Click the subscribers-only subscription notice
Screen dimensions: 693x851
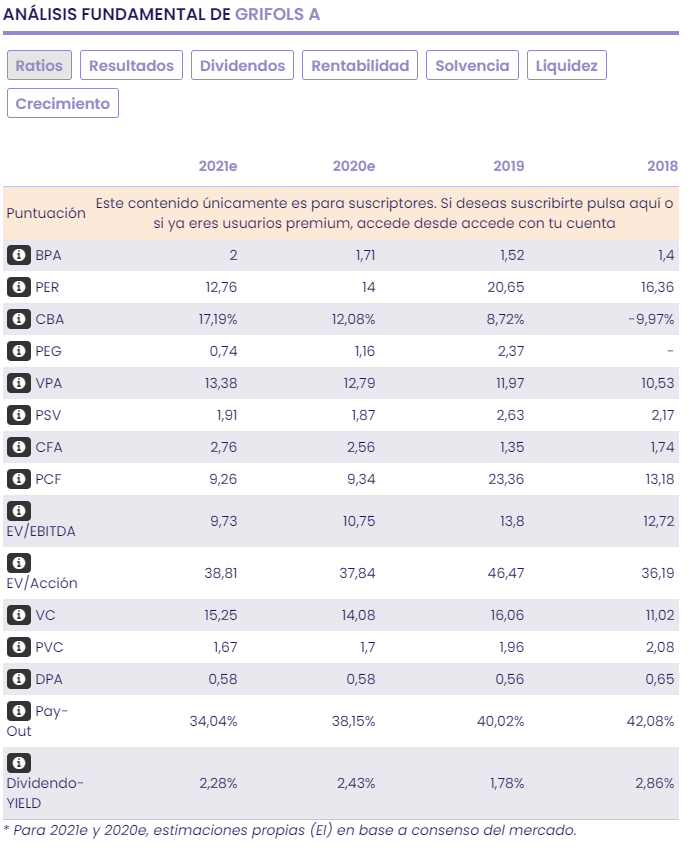click(384, 213)
